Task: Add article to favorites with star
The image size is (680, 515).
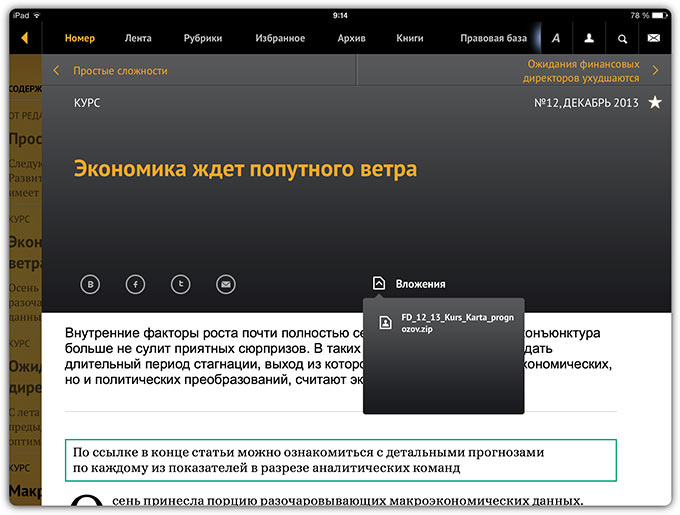Action: coord(655,102)
